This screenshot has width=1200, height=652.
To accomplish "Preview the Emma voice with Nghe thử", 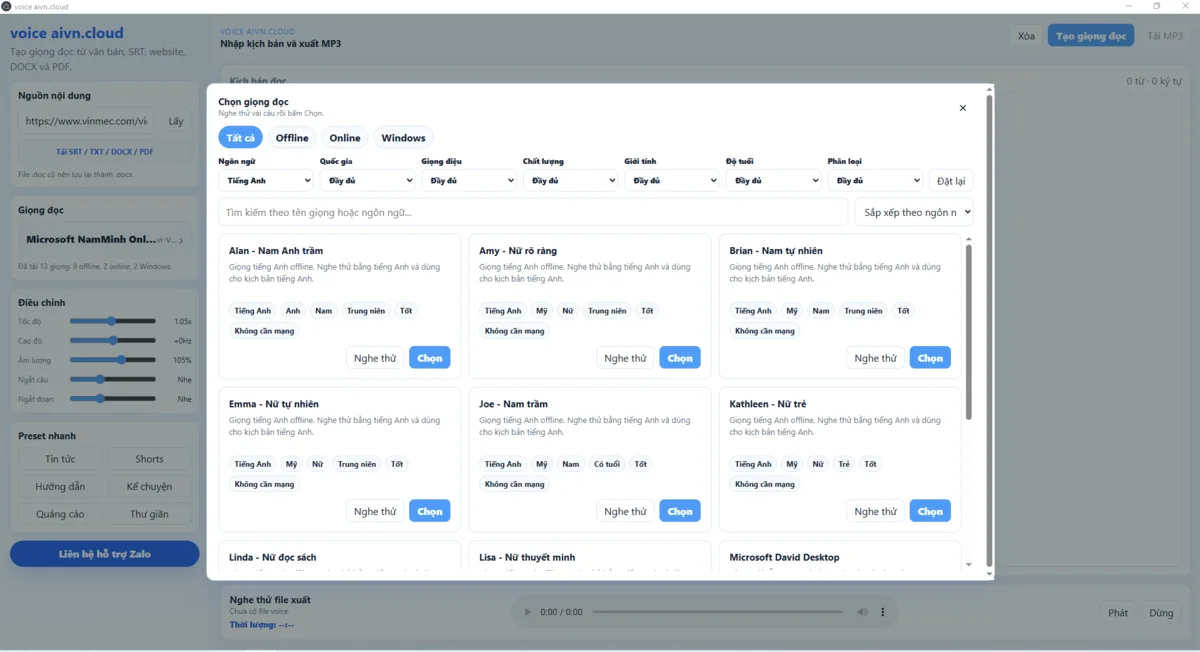I will [375, 511].
